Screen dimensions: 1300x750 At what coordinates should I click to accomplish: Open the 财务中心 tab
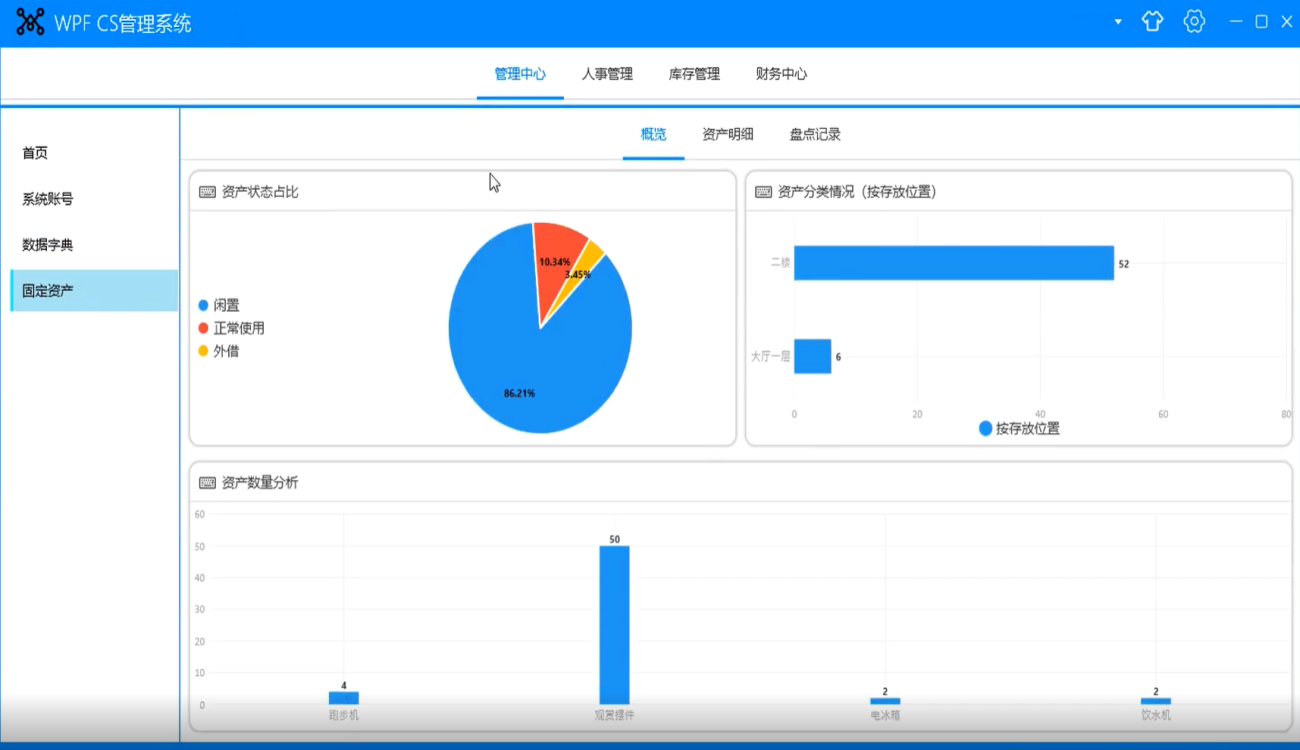coord(781,74)
